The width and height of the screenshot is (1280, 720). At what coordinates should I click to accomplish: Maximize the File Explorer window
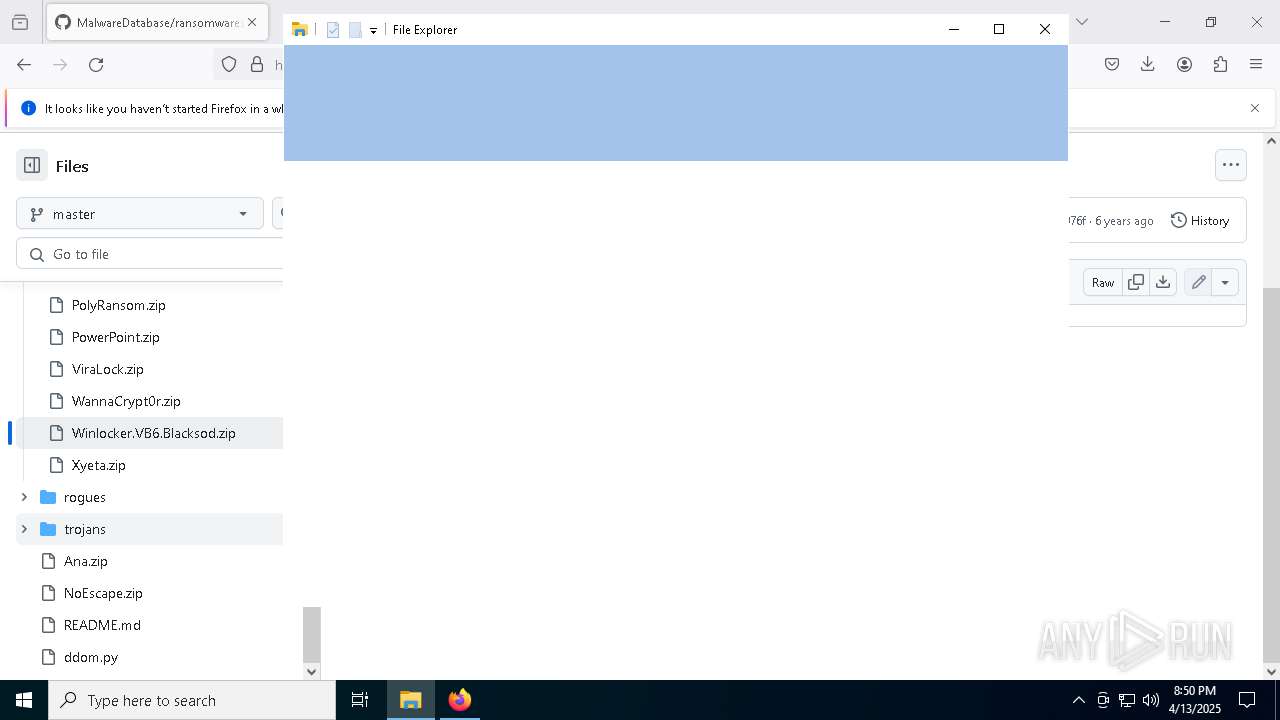click(999, 29)
